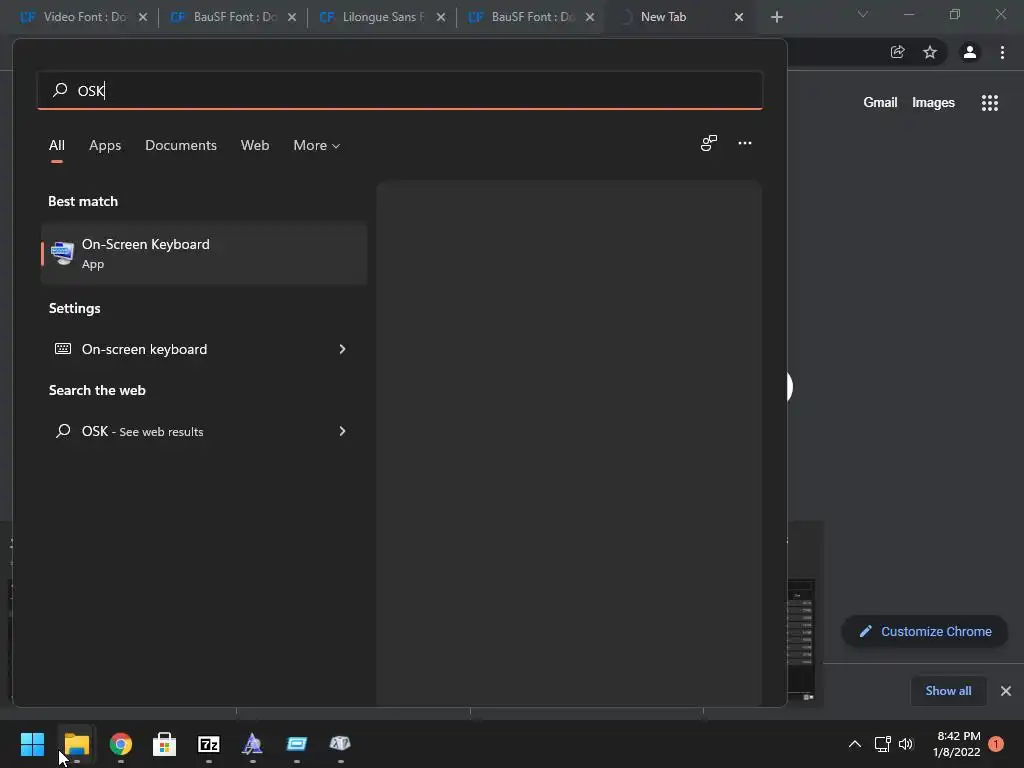The height and width of the screenshot is (768, 1024).
Task: Select the Apps search filter
Action: point(105,145)
